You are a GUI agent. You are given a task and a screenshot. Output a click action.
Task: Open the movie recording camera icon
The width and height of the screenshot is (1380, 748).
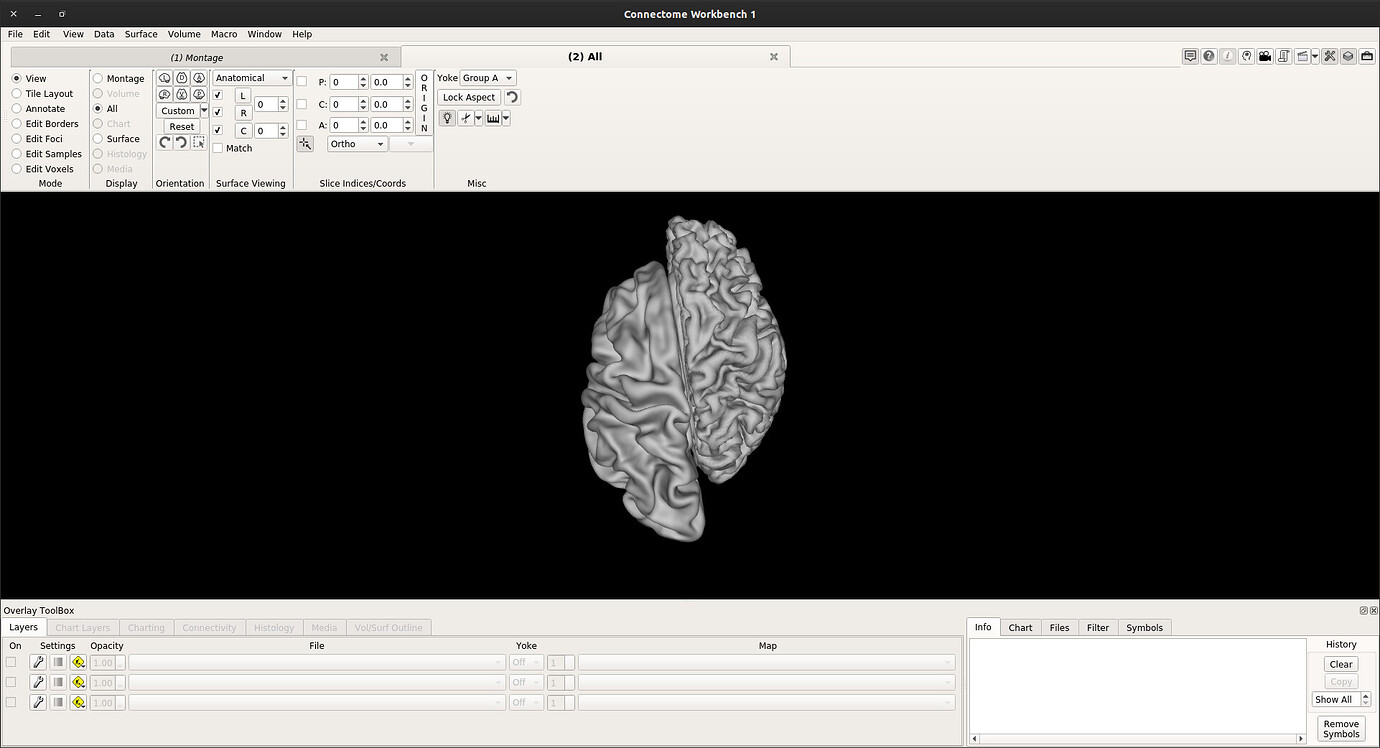click(x=1265, y=56)
